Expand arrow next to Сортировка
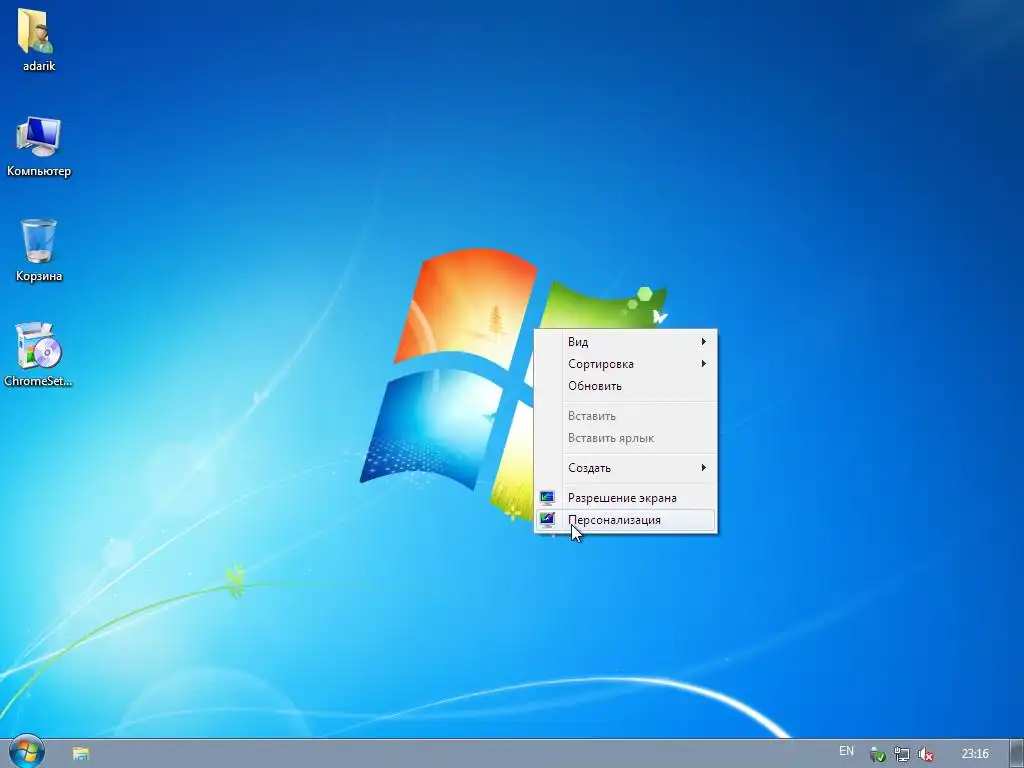The width and height of the screenshot is (1024, 768). pyautogui.click(x=703, y=364)
